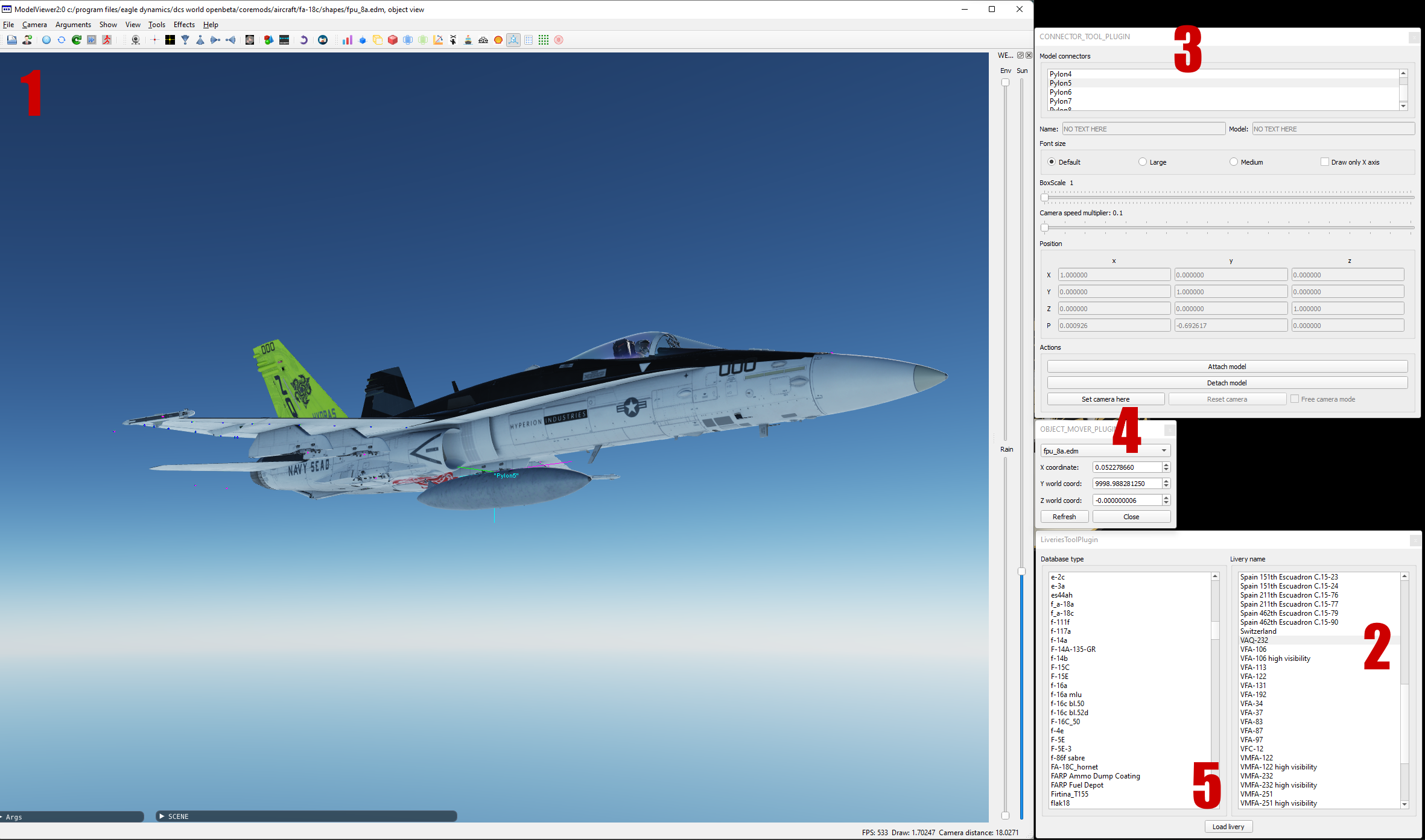Open the Arguments menu
Viewport: 1425px width, 840px height.
click(x=73, y=25)
